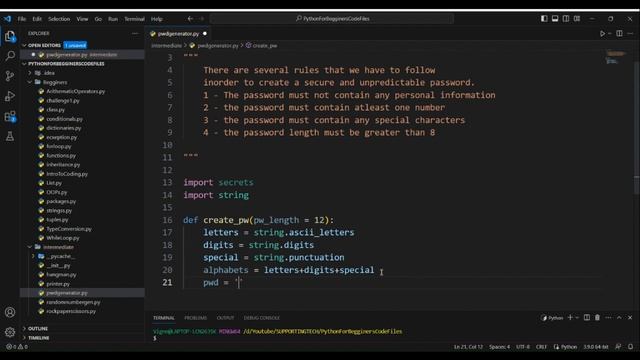
Task: Change end of line sequence CRLF
Action: 541,347
